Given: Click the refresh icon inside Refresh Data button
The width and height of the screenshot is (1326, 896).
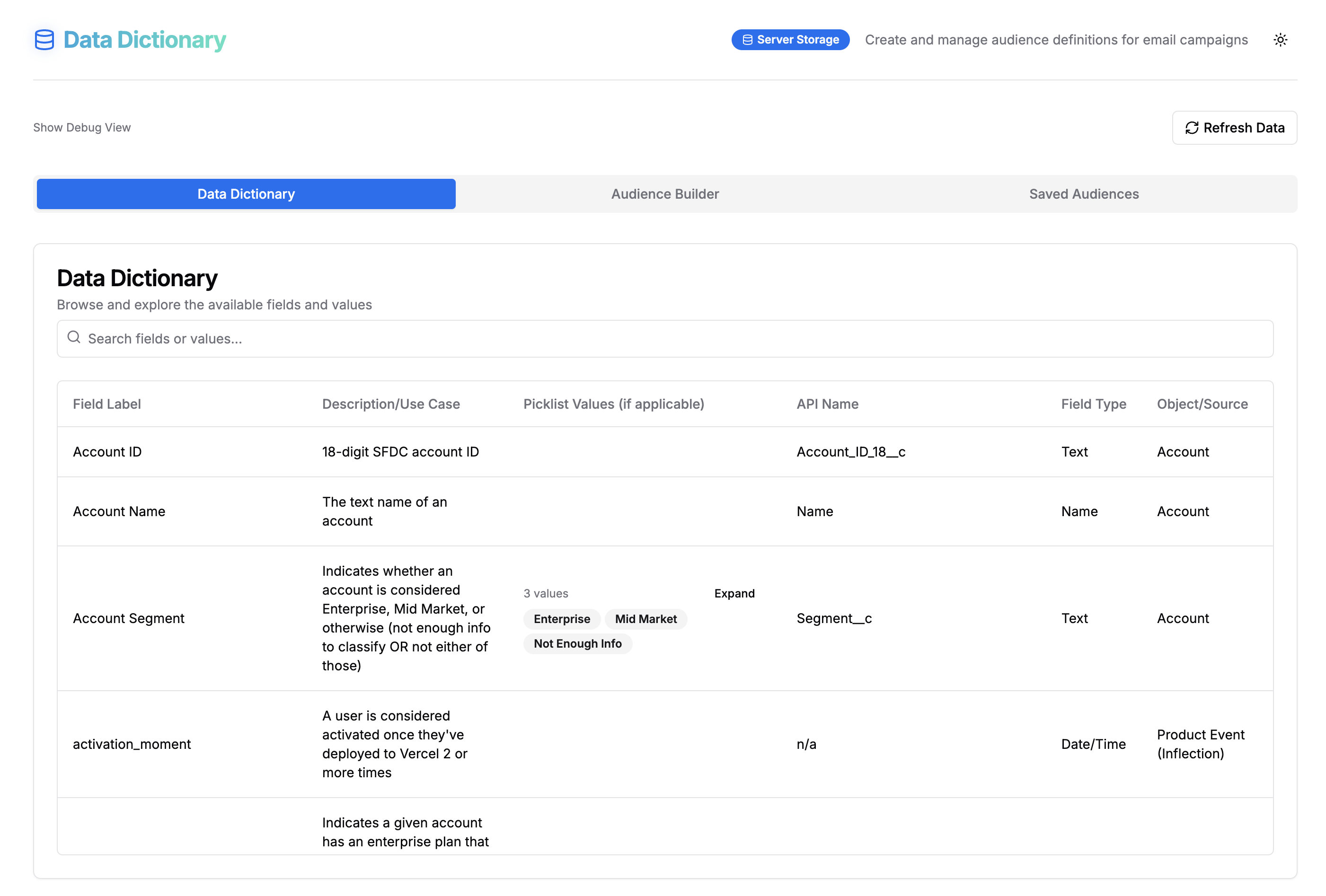Looking at the screenshot, I should (1192, 128).
